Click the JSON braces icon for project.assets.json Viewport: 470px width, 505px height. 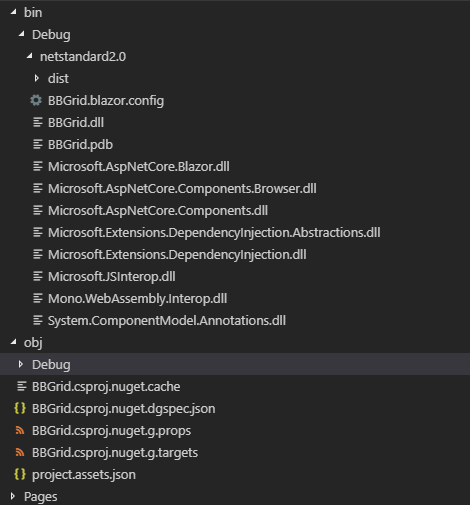click(x=20, y=474)
